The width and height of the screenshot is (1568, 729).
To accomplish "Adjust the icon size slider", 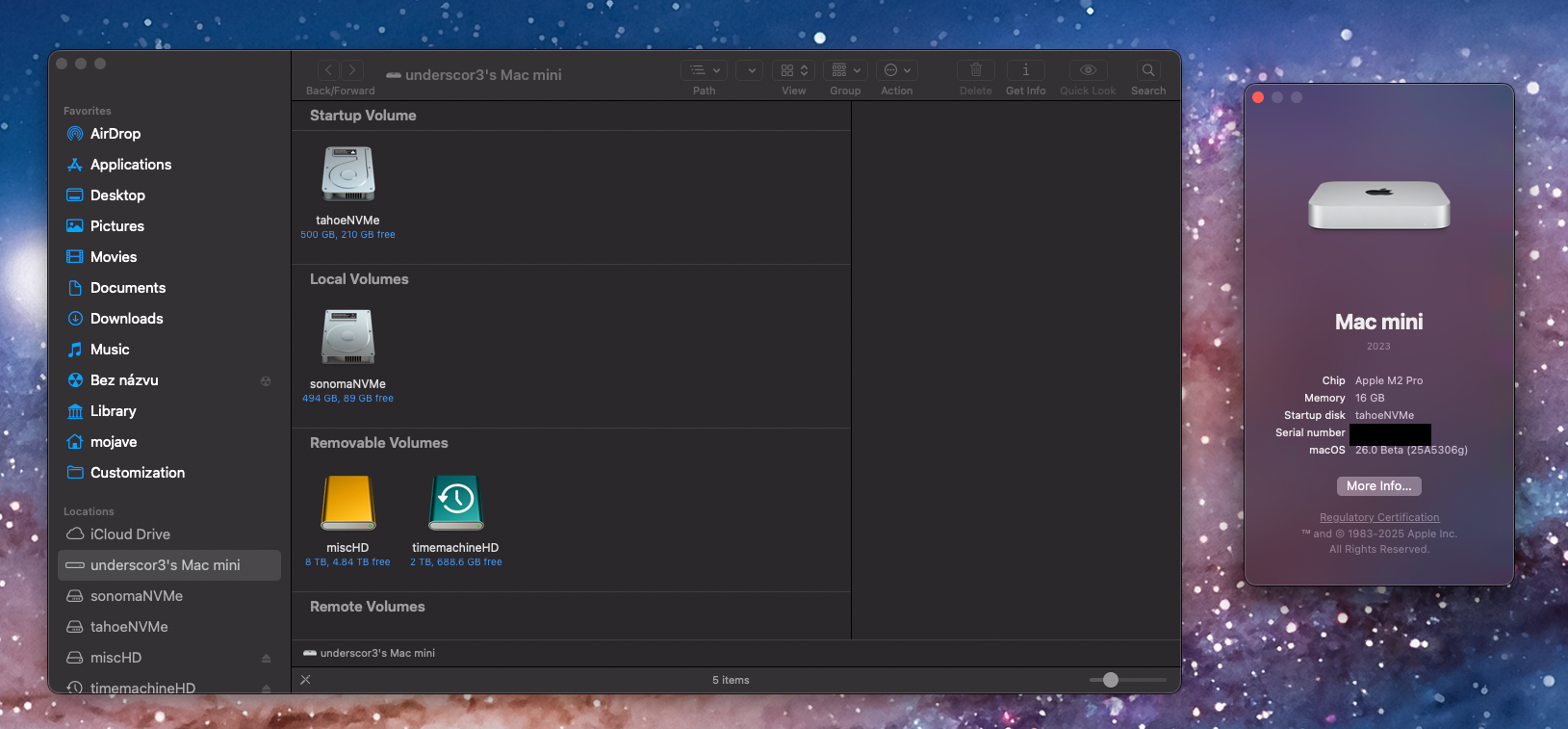I will (1111, 680).
